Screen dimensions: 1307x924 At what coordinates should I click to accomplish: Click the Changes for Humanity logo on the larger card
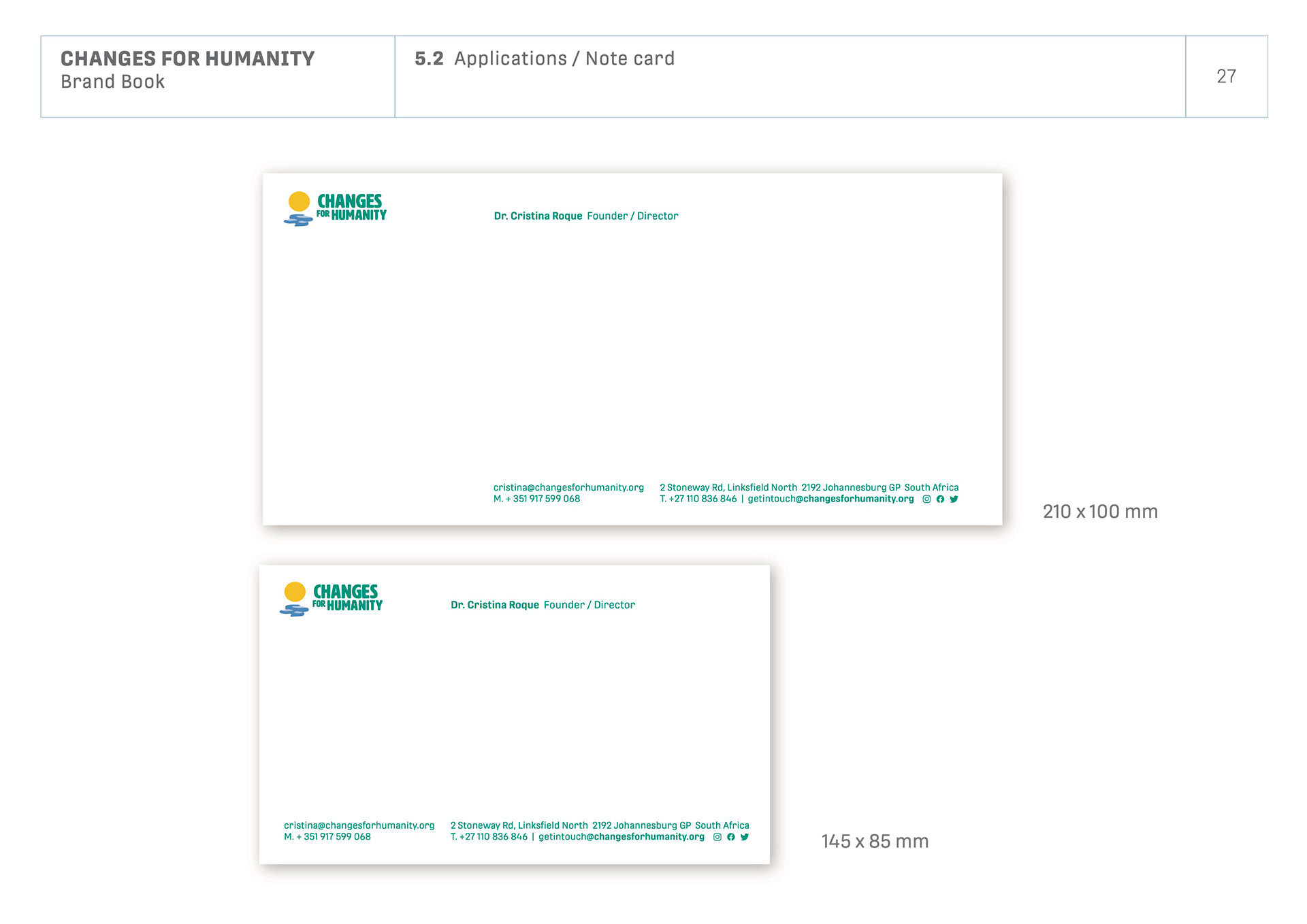coord(335,209)
